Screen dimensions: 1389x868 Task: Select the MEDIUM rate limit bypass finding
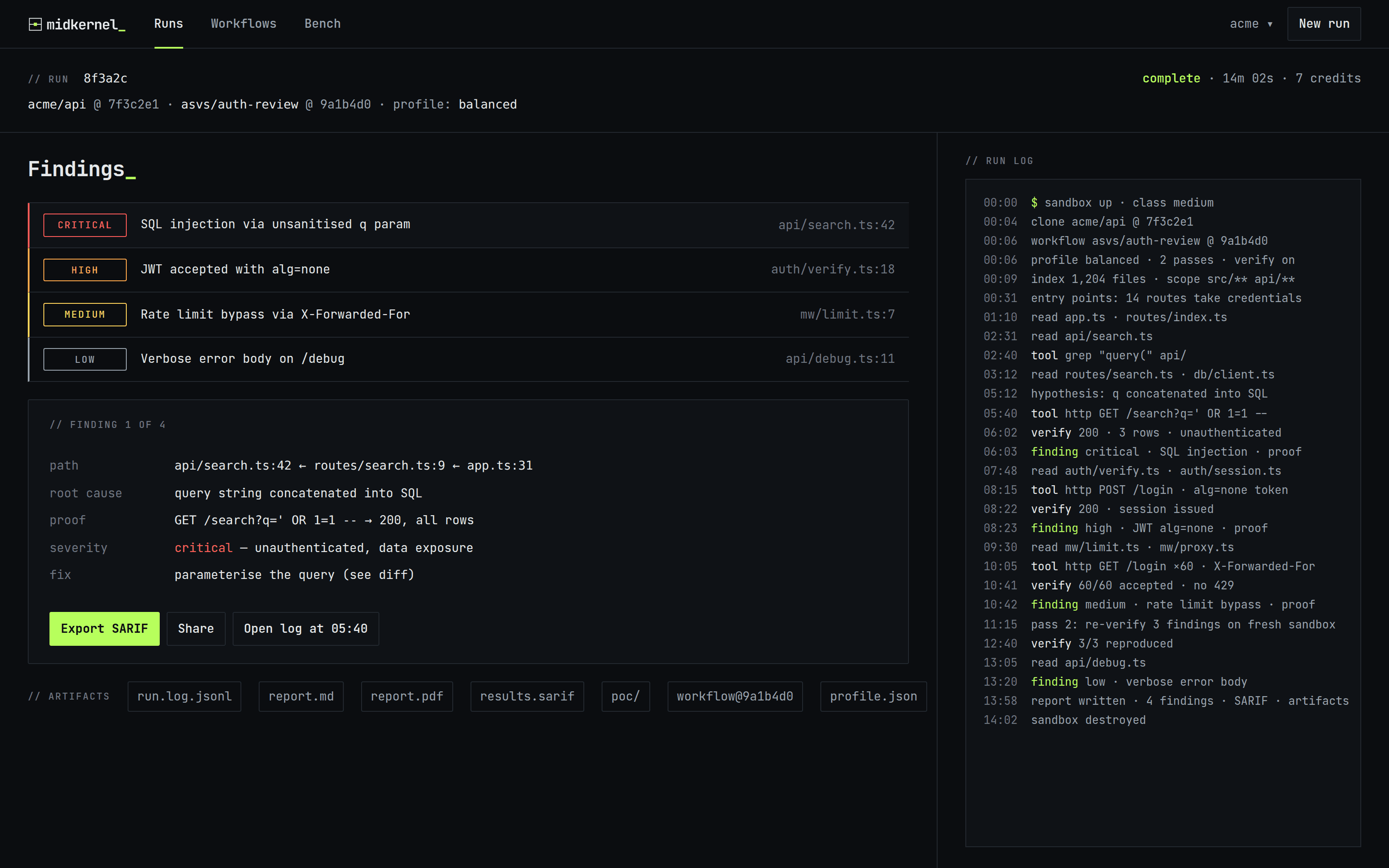click(468, 315)
